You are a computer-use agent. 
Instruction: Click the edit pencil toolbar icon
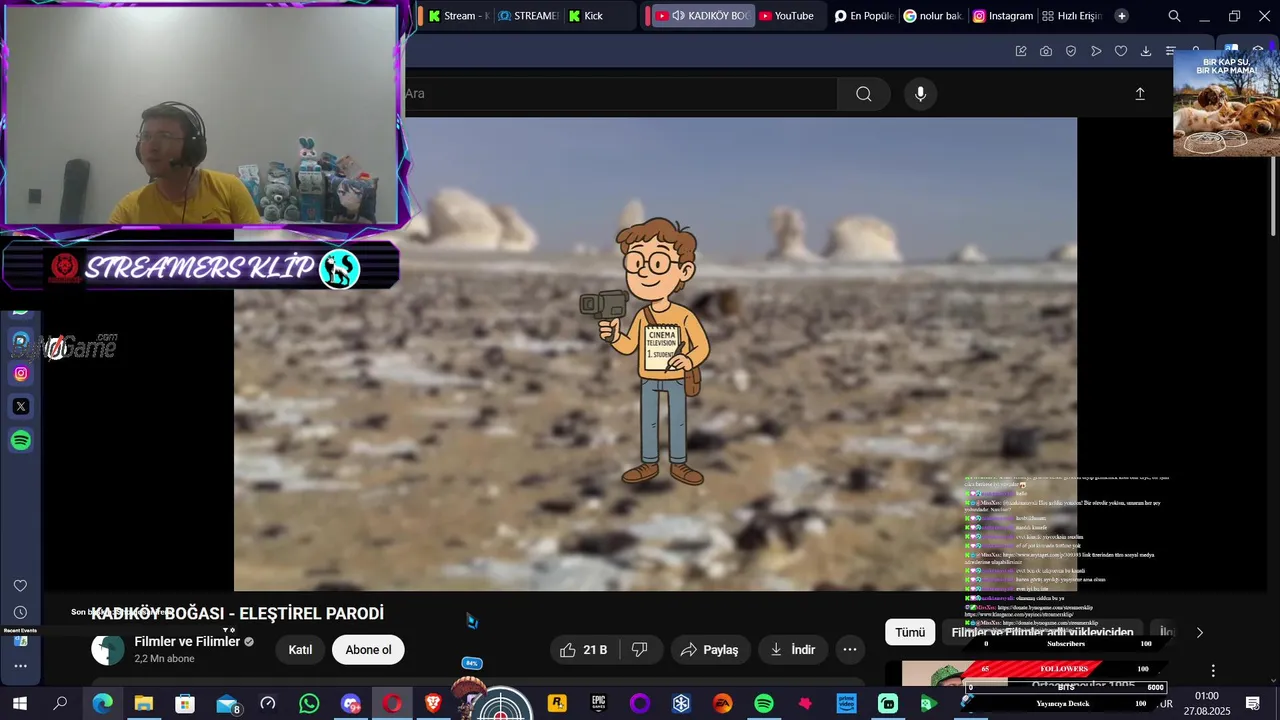(x=1021, y=51)
